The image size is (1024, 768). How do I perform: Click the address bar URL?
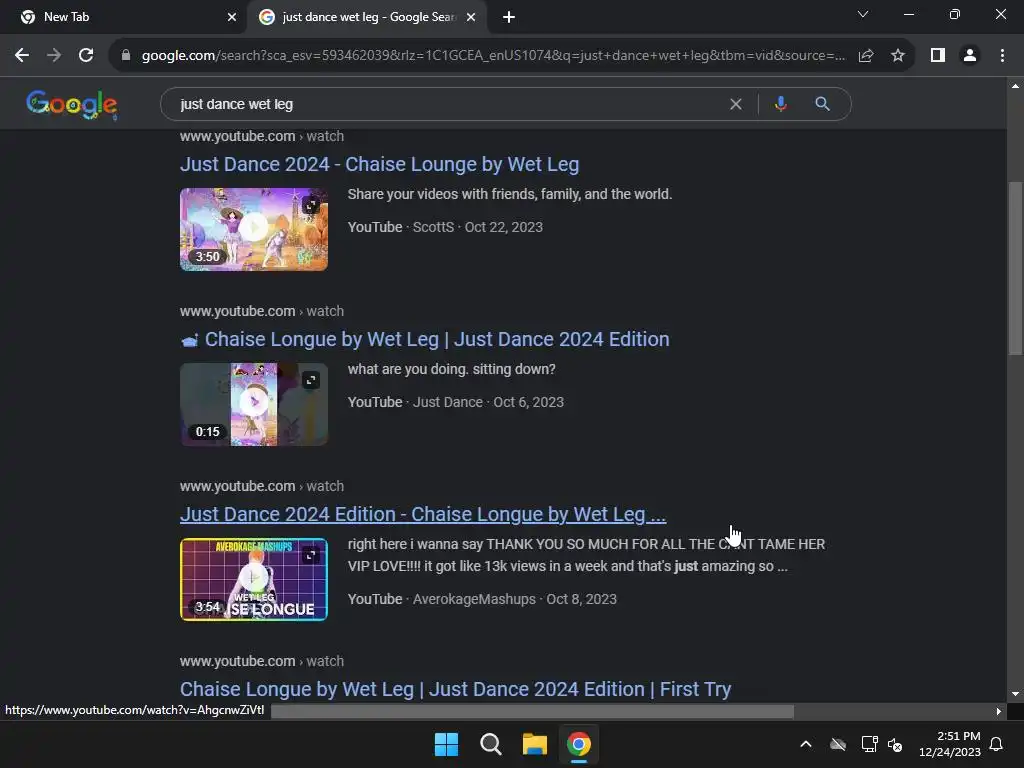493,56
